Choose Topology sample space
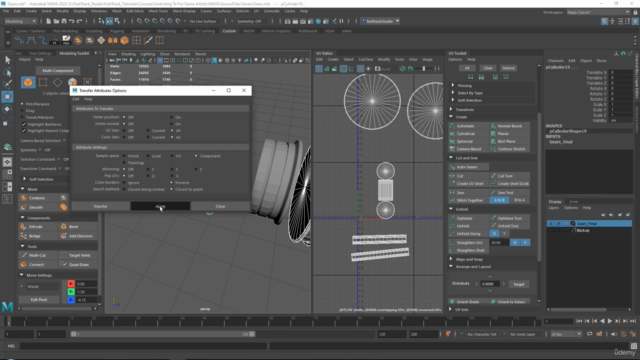Viewport: 640px width, 360px height. [x=124, y=162]
